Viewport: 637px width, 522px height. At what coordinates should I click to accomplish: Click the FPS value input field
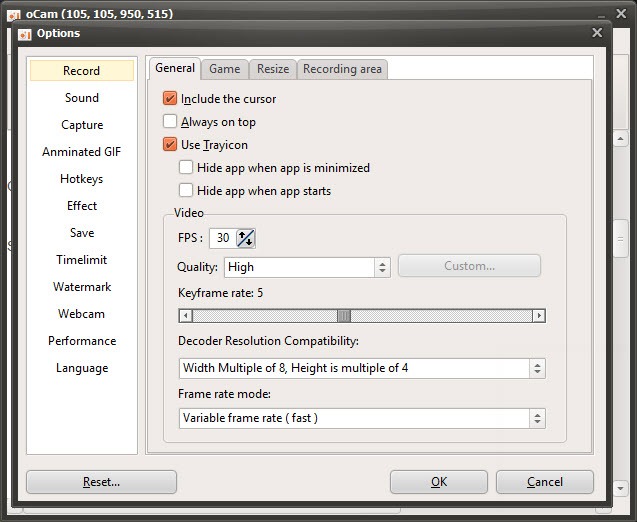pos(223,238)
